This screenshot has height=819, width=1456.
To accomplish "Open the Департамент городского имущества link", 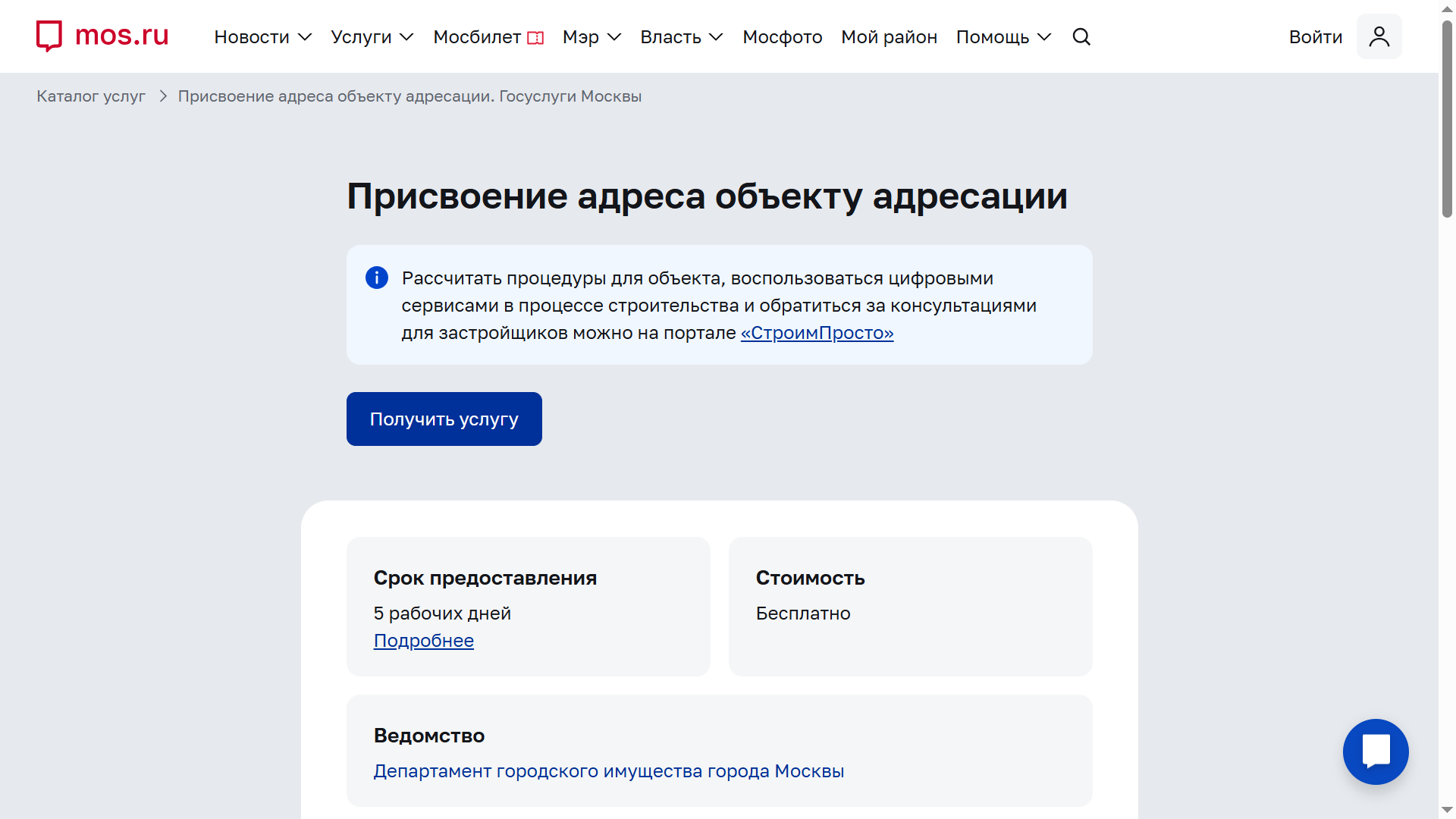I will 608,771.
